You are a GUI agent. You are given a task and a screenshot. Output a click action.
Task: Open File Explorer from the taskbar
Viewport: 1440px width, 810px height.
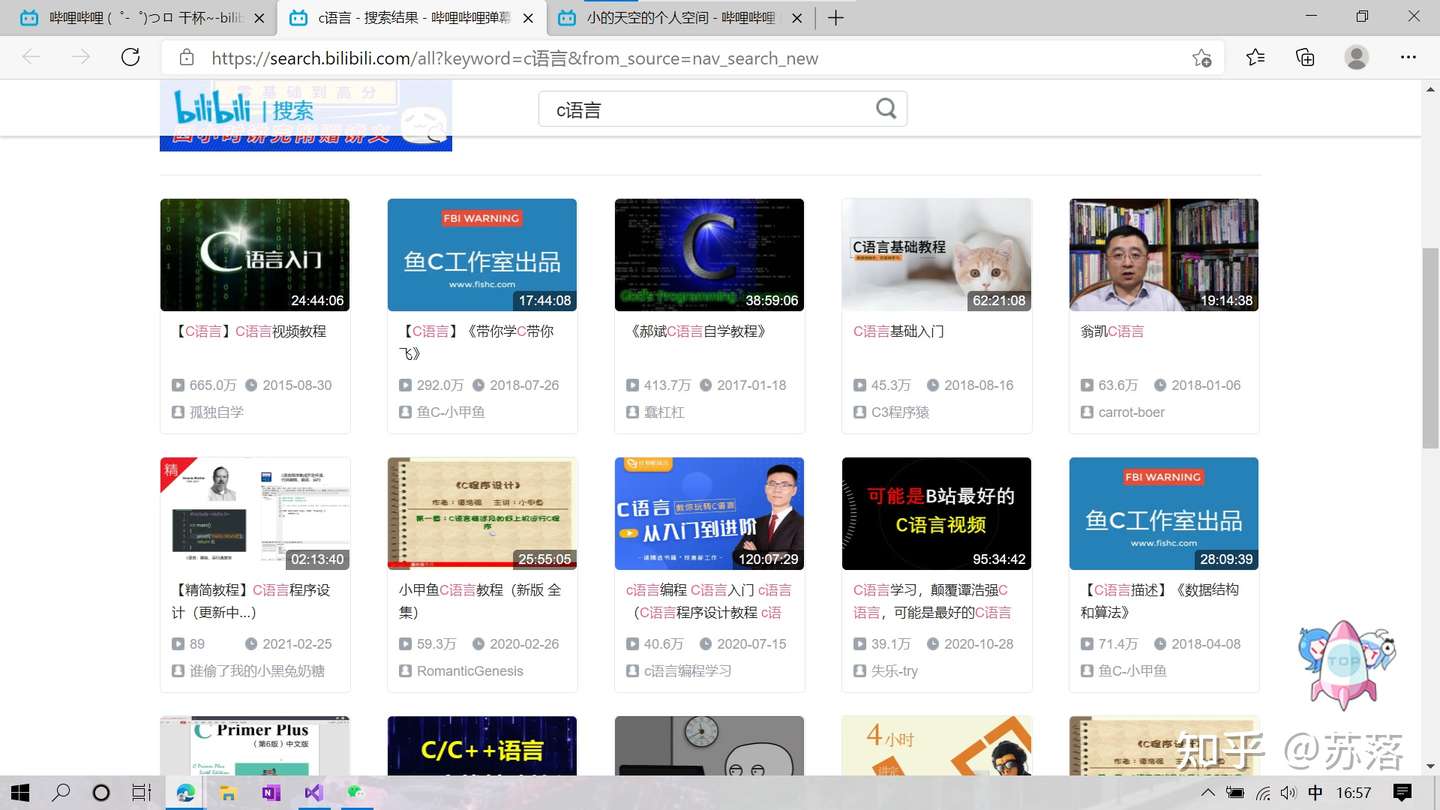pyautogui.click(x=228, y=793)
